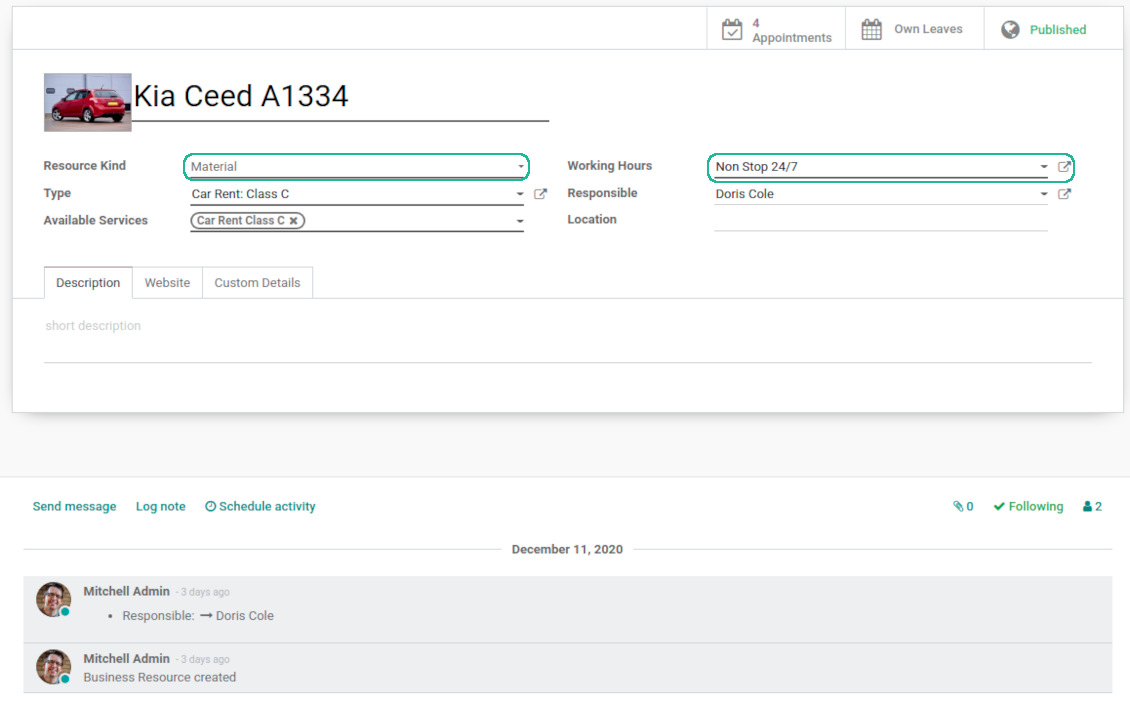Click Schedule activity with clock icon
The image size is (1130, 703).
[x=260, y=507]
